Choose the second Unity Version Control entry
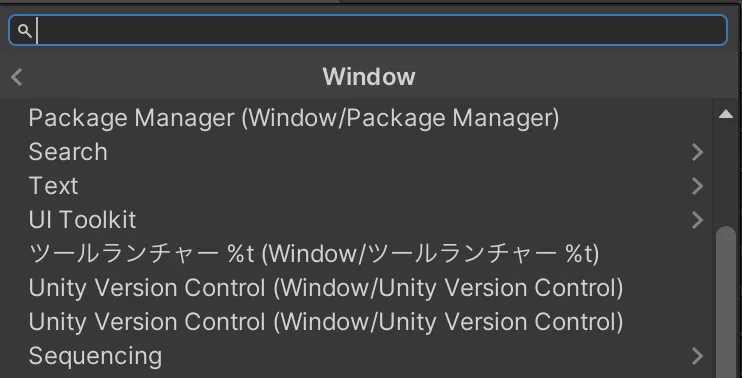Screen dimensions: 742x378 (326, 322)
